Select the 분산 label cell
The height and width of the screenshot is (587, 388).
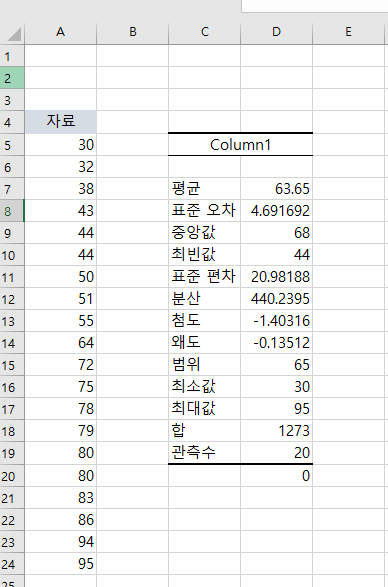(204, 299)
